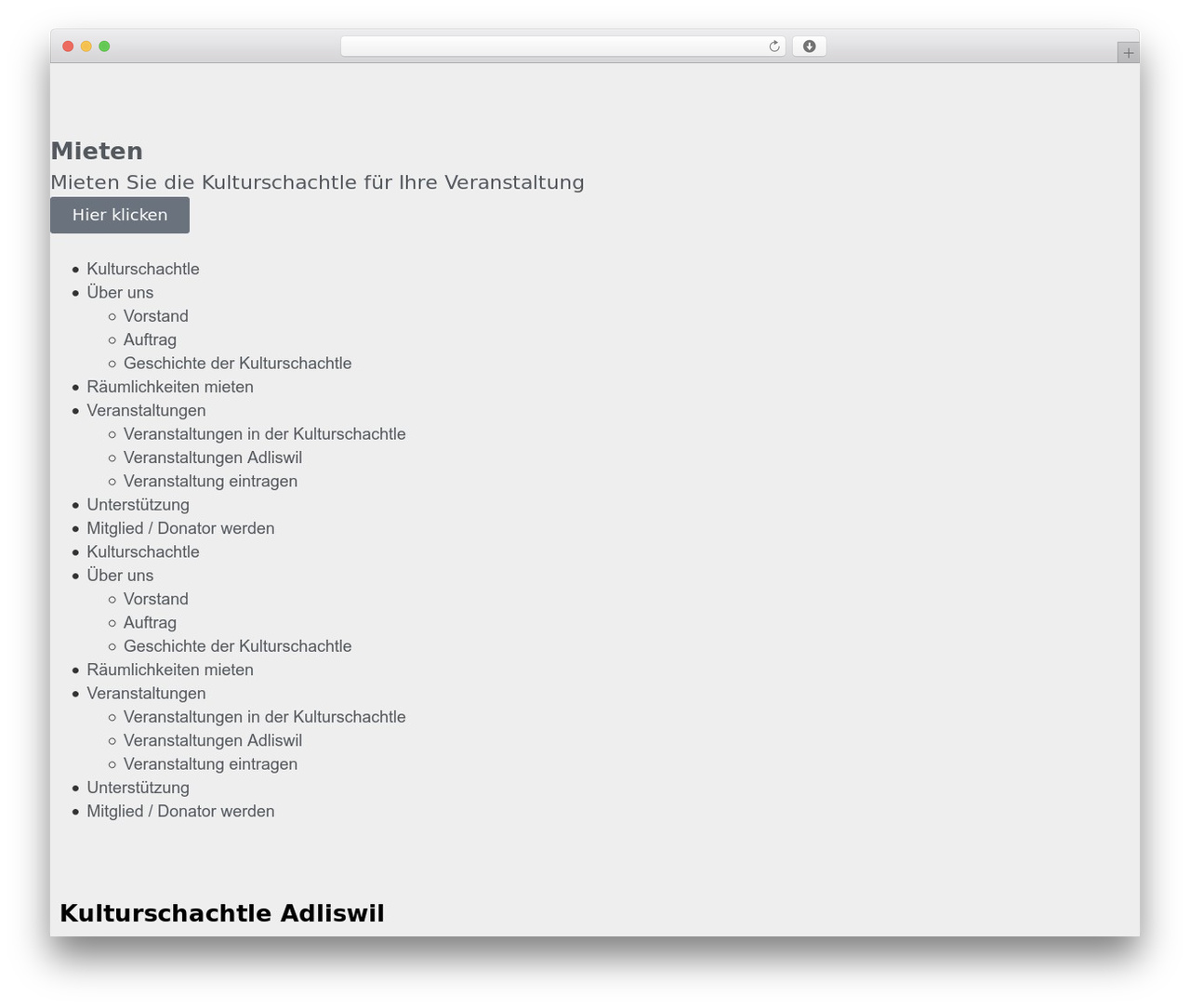The width and height of the screenshot is (1190, 1008).
Task: Open first Geschichte der Kulturschachtle link
Action: tap(237, 364)
